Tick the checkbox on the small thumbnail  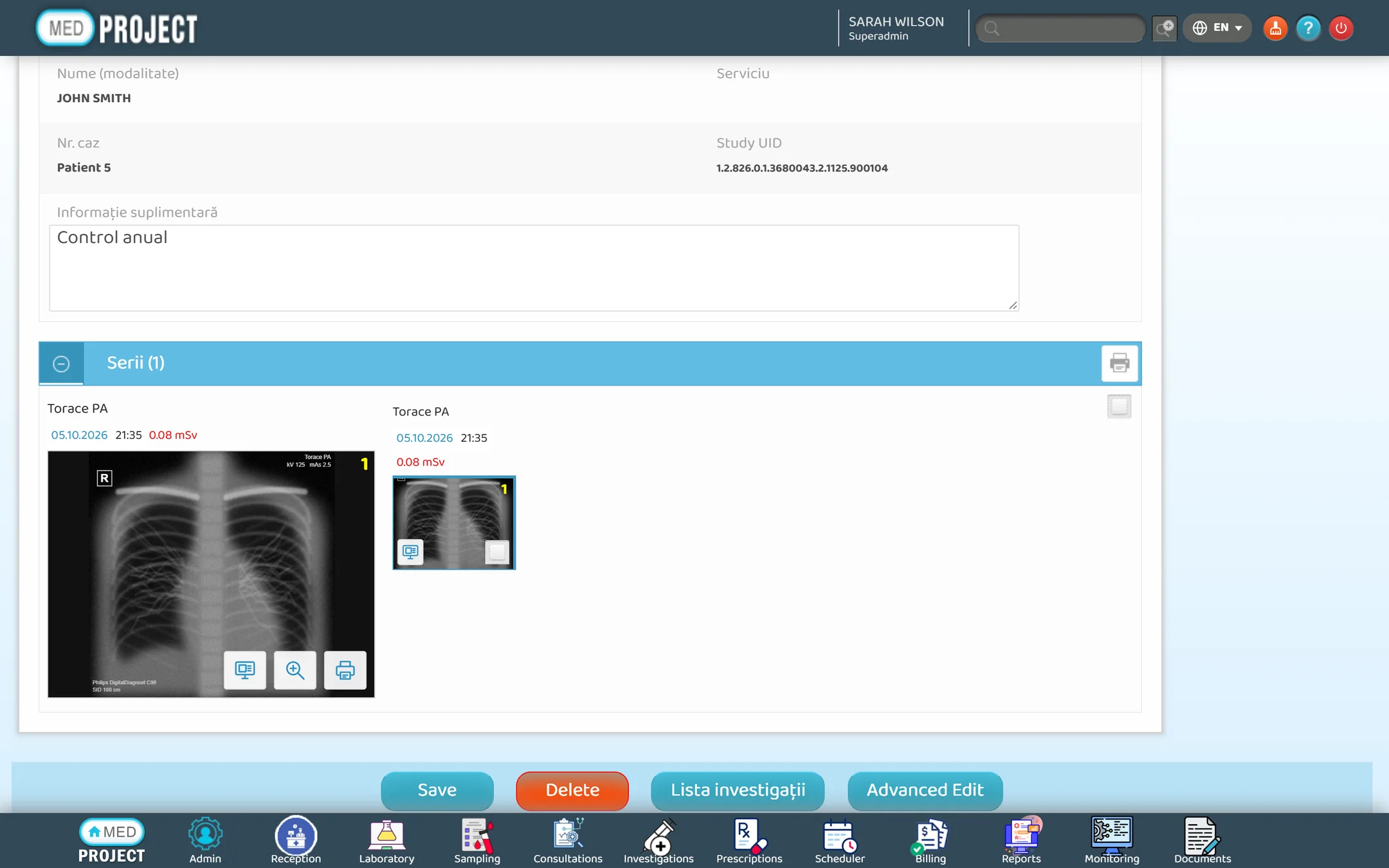pyautogui.click(x=497, y=552)
